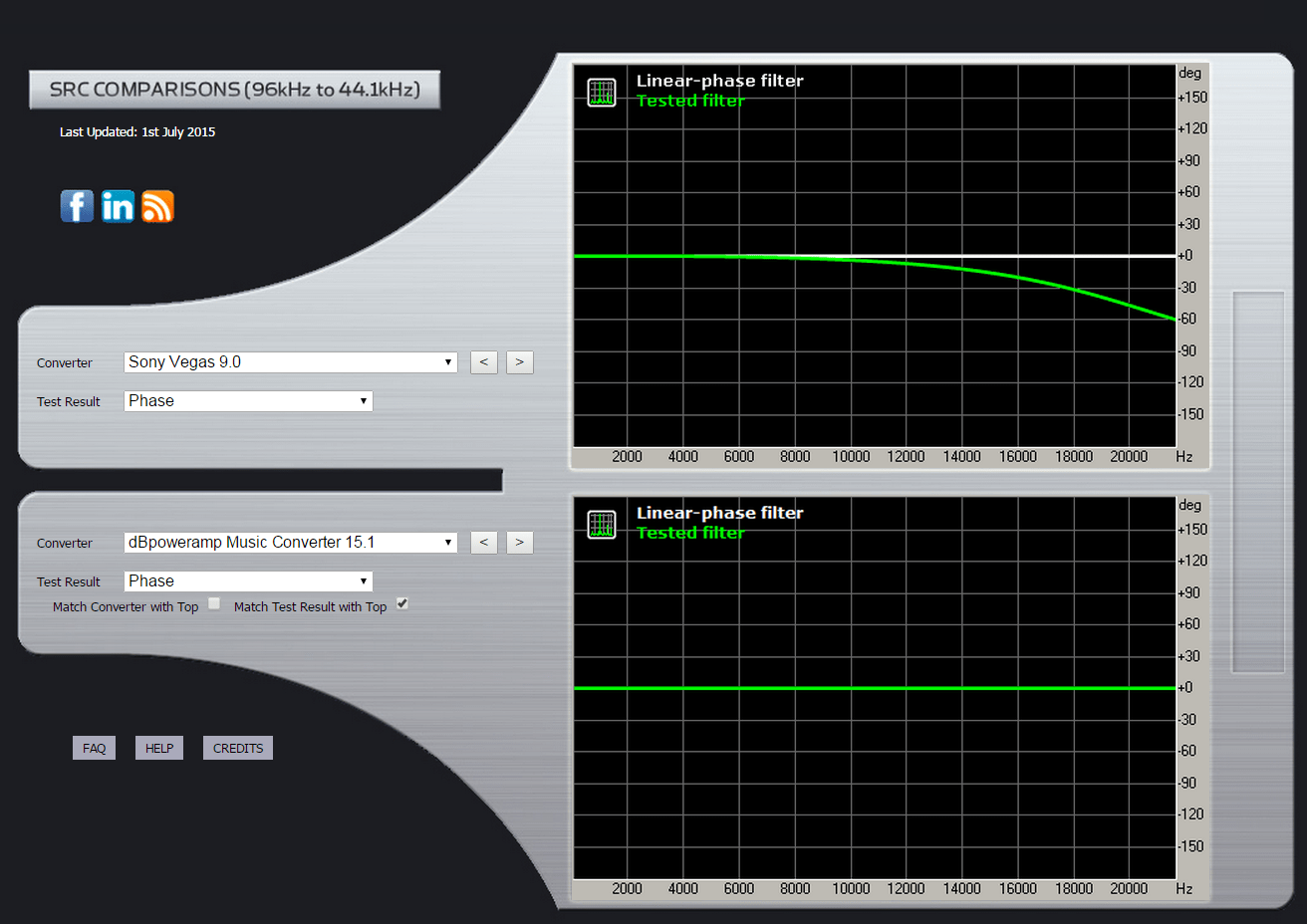Viewport: 1307px width, 924px height.
Task: Click the grid icon on the top phase chart
Action: (x=601, y=91)
